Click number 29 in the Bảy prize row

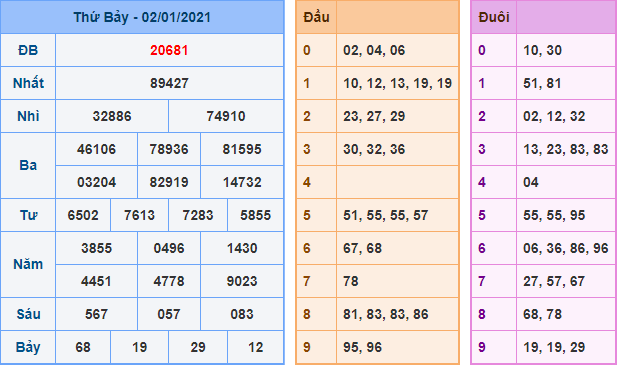[x=198, y=348]
